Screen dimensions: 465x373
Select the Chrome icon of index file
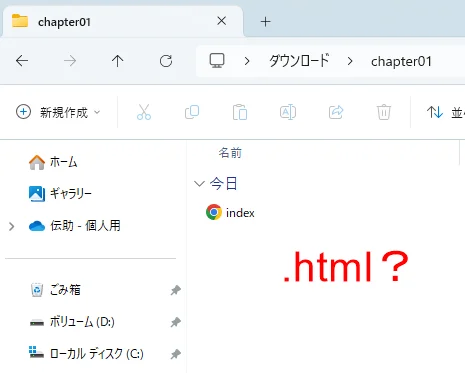coord(214,212)
